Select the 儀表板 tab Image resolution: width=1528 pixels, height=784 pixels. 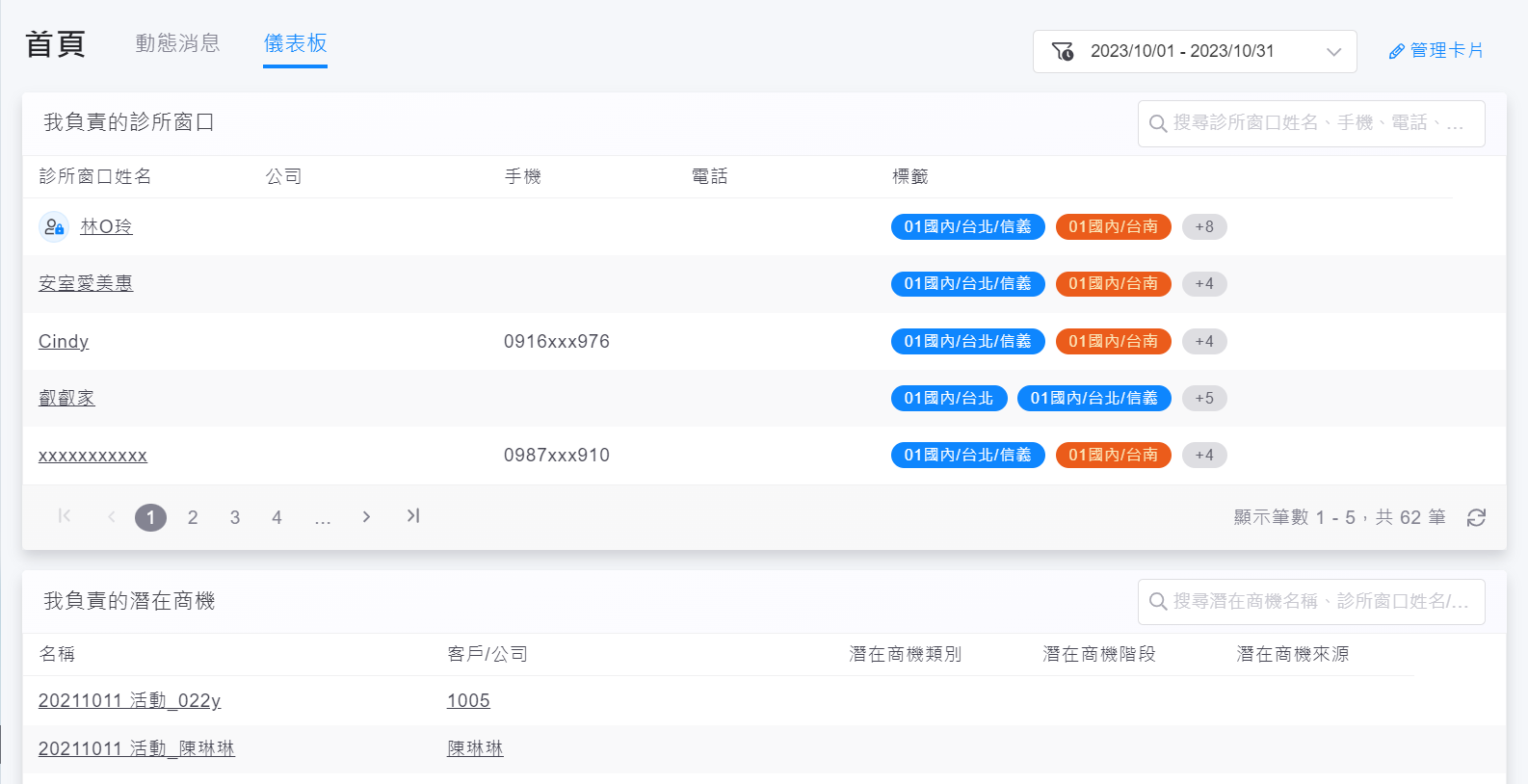(x=295, y=43)
